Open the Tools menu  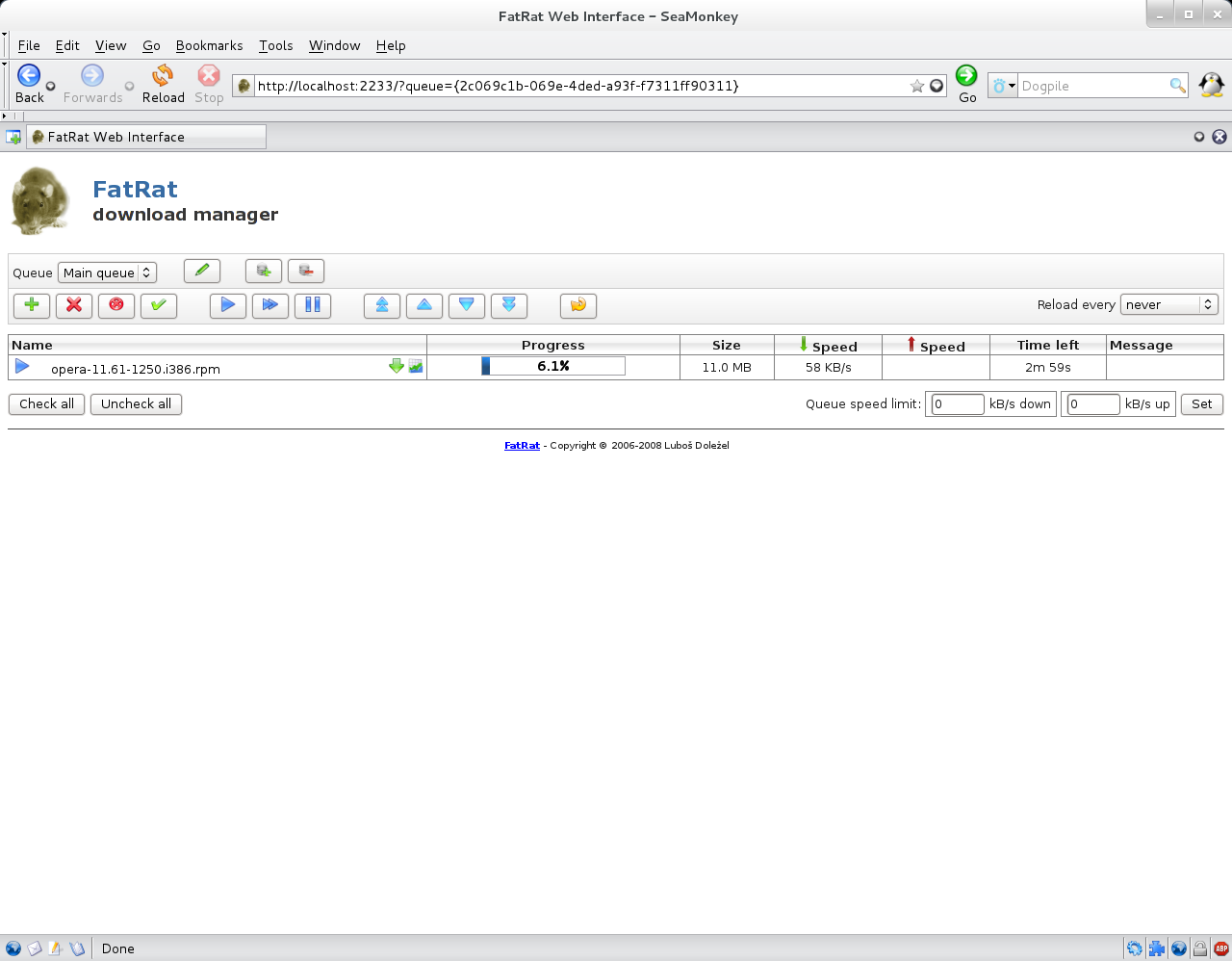(275, 45)
